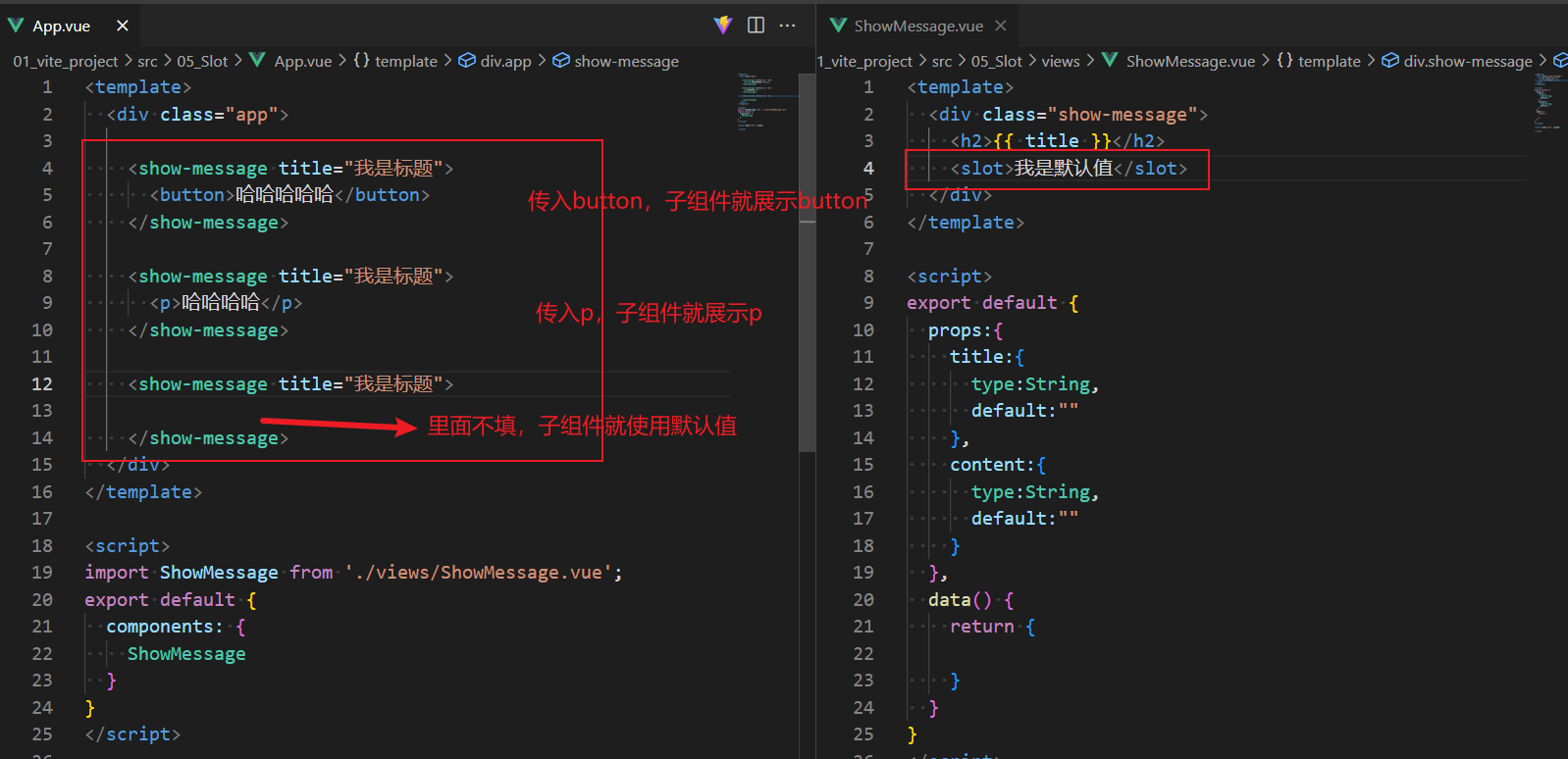Click div class="app" line in App.vue

coord(197,115)
